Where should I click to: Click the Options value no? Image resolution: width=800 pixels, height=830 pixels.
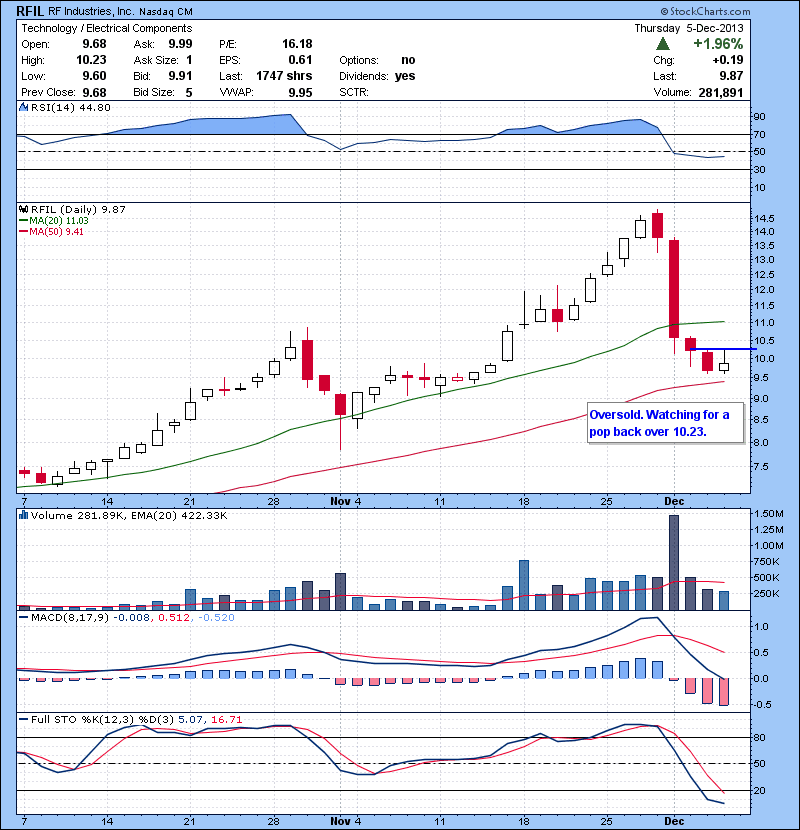coord(408,60)
